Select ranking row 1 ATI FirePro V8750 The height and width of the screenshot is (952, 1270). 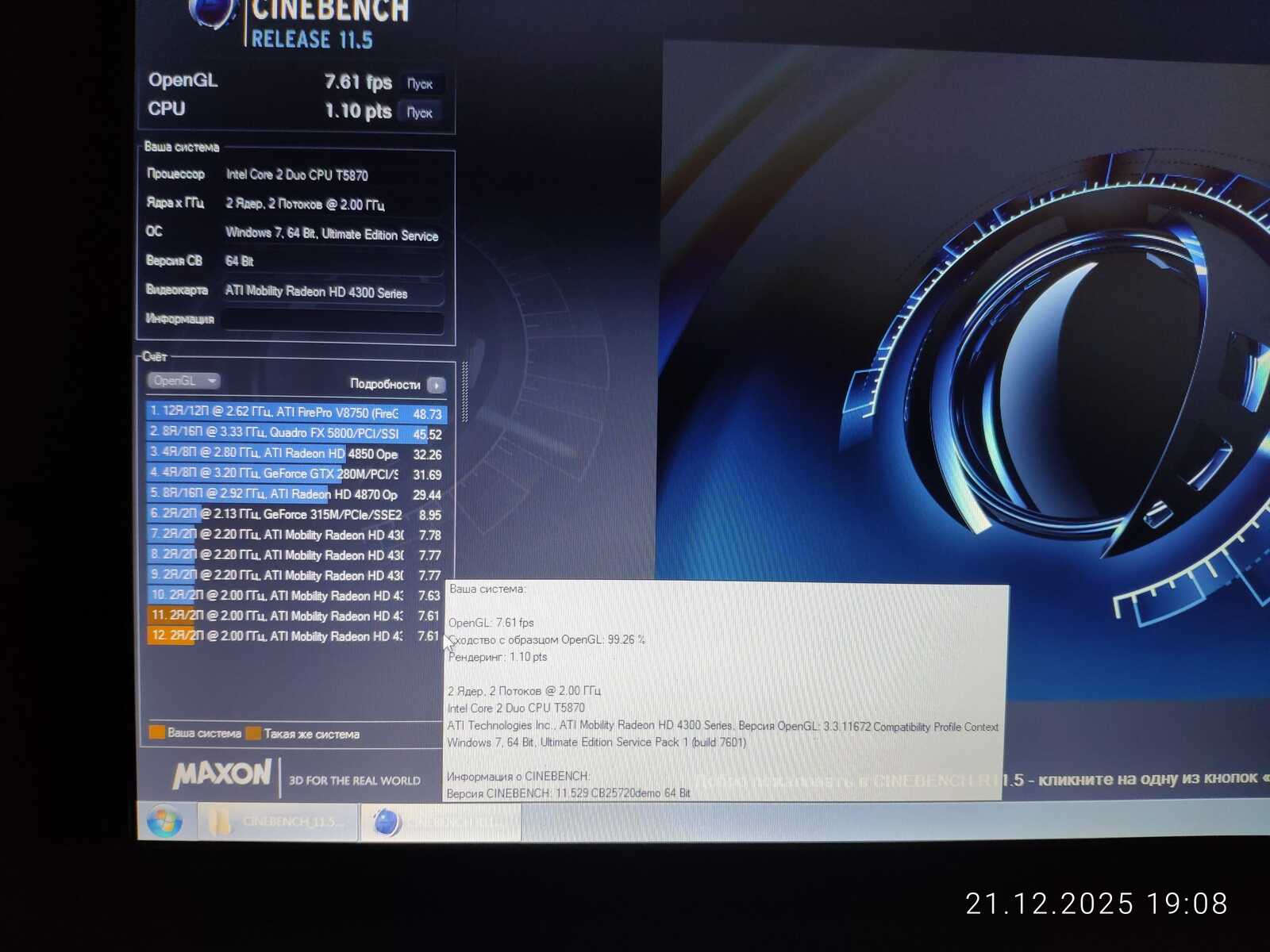296,413
